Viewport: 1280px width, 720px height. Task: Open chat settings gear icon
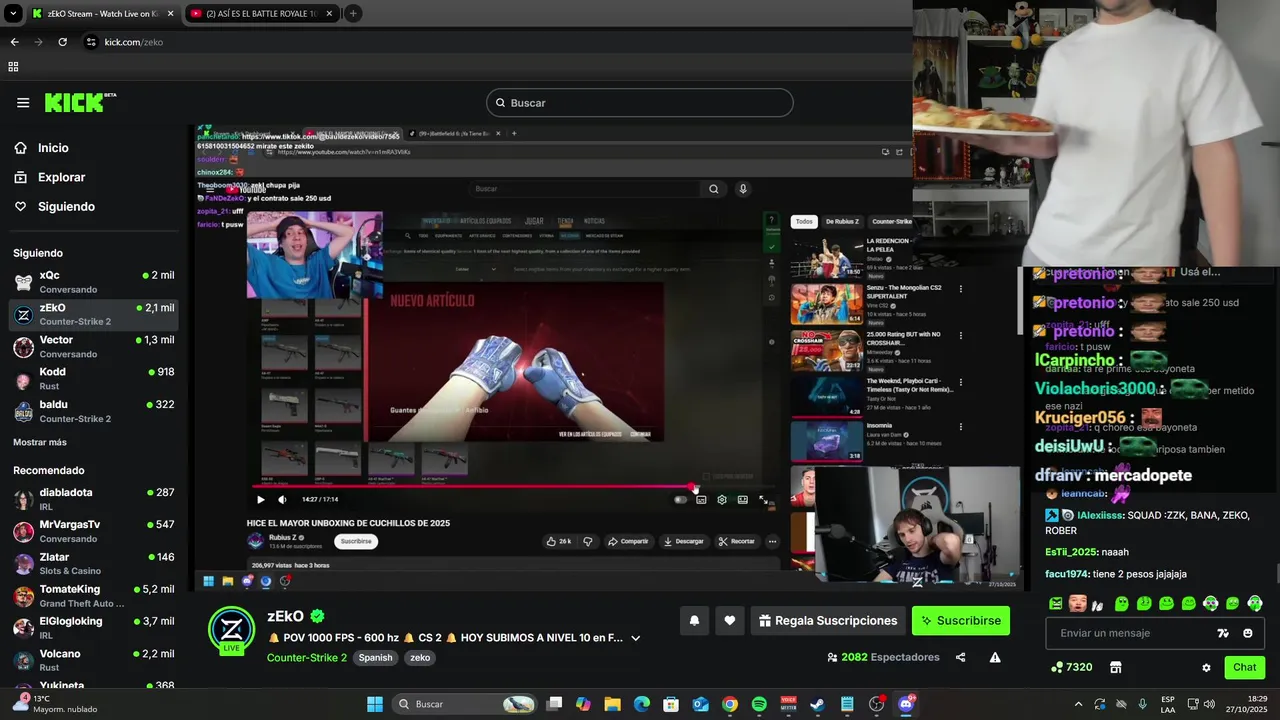click(x=1206, y=667)
